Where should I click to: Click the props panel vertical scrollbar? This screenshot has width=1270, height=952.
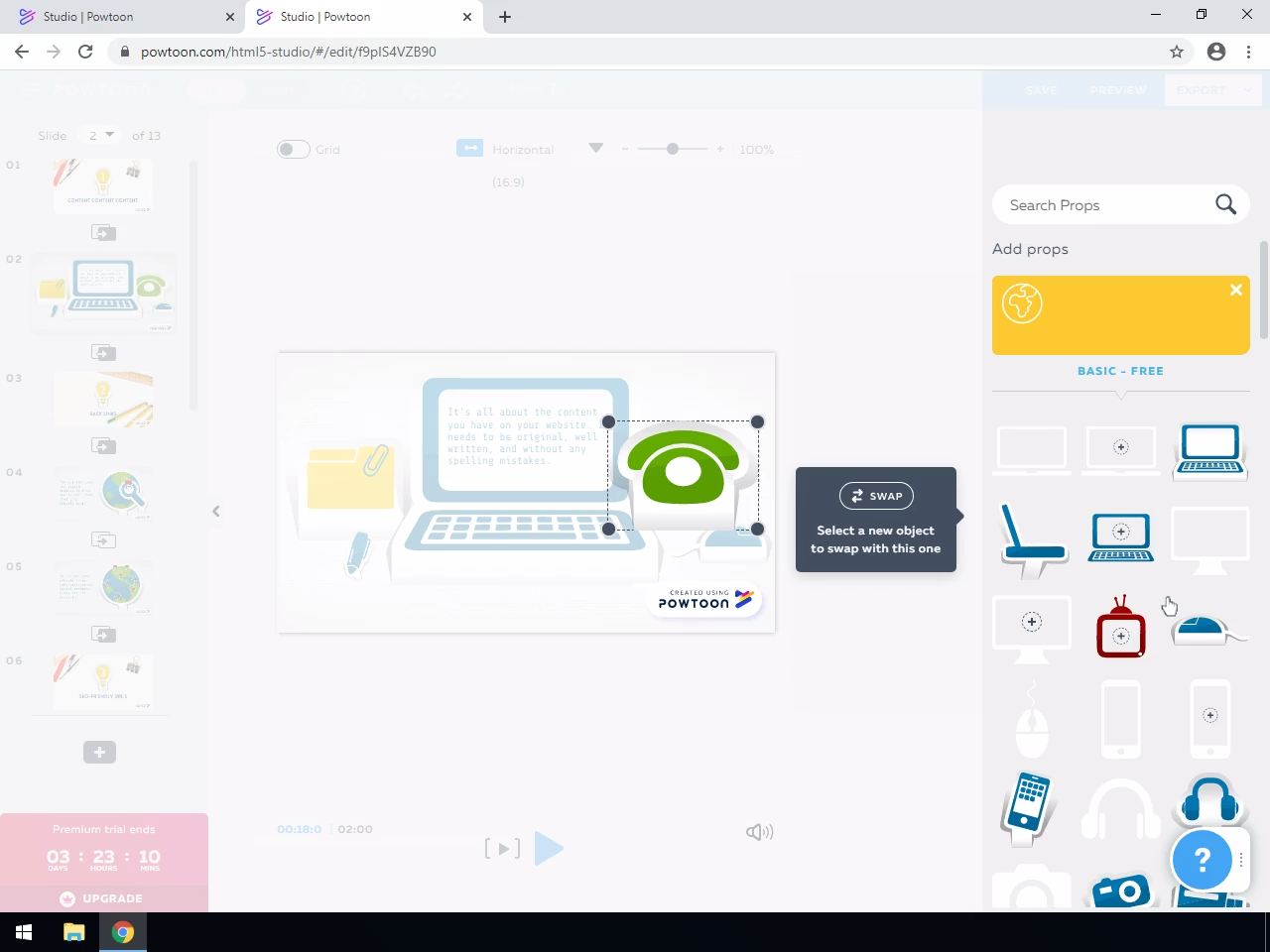[x=1263, y=290]
